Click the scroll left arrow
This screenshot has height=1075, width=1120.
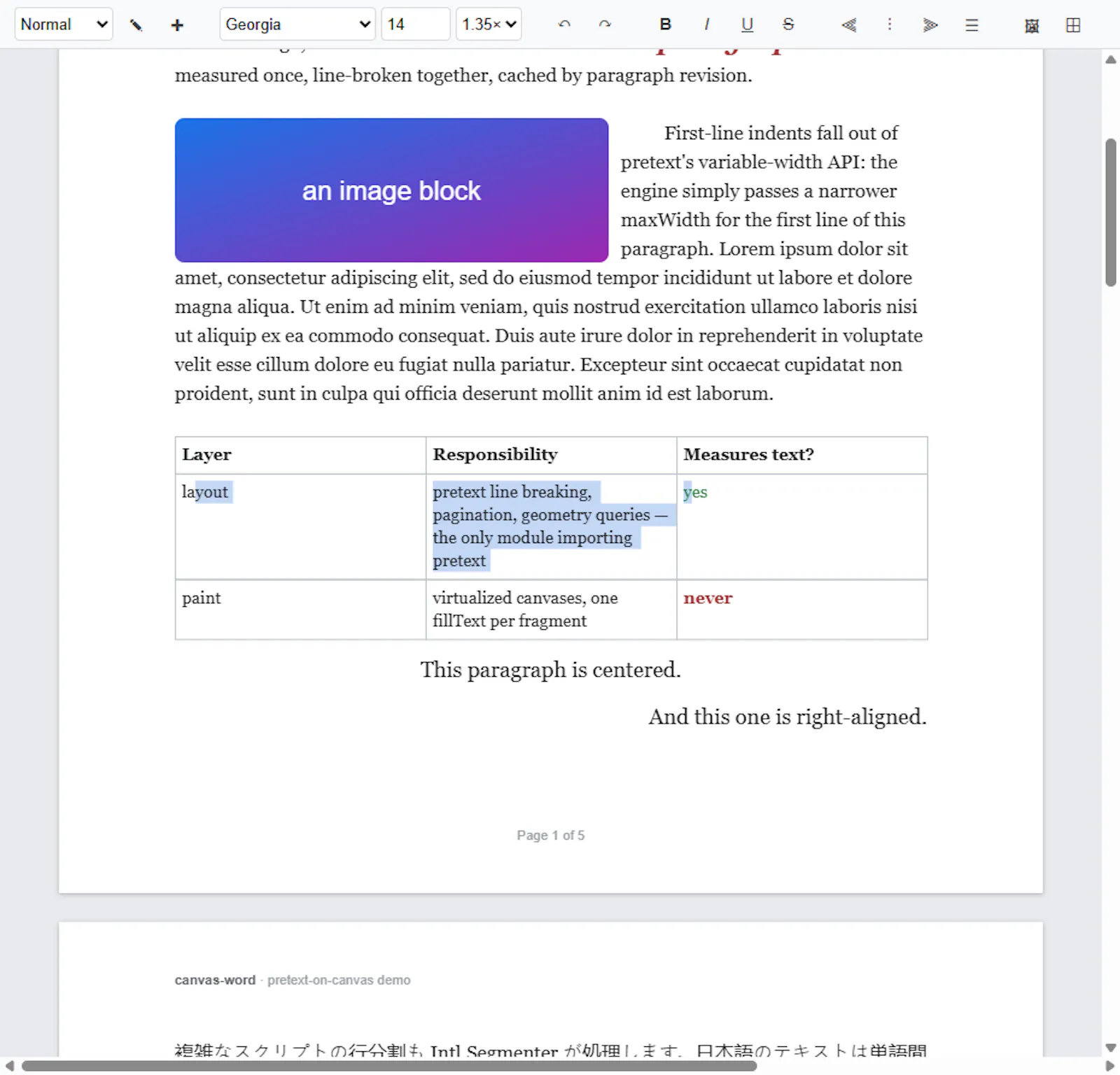(9, 1066)
